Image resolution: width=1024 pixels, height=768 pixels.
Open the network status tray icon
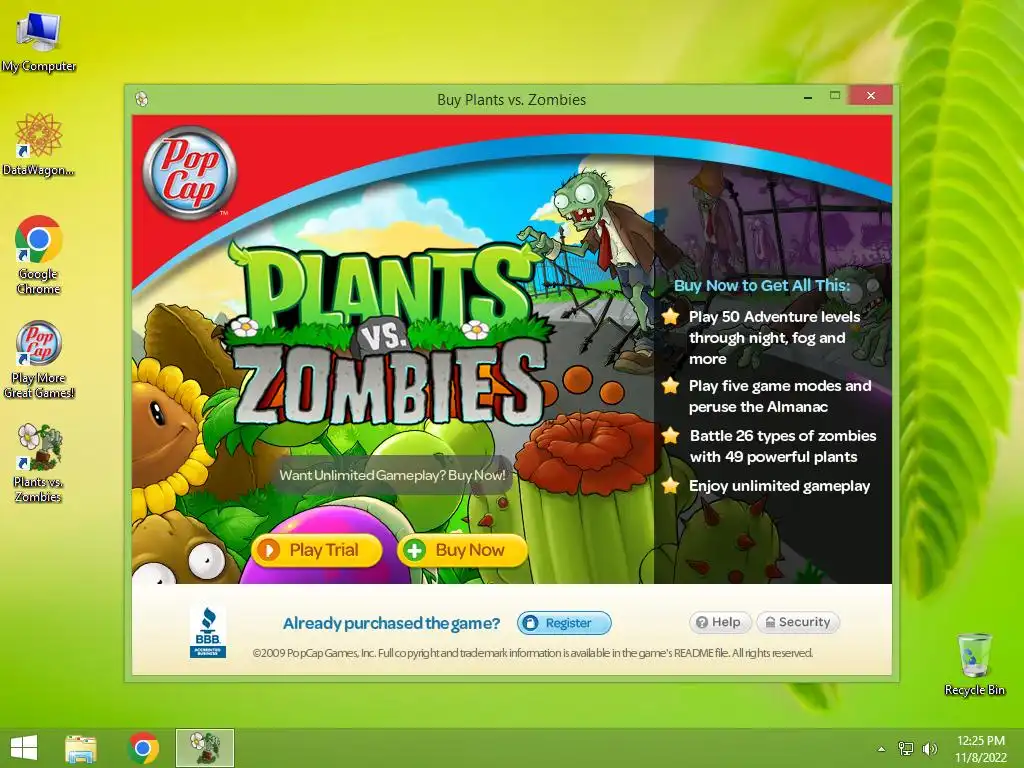pyautogui.click(x=906, y=748)
